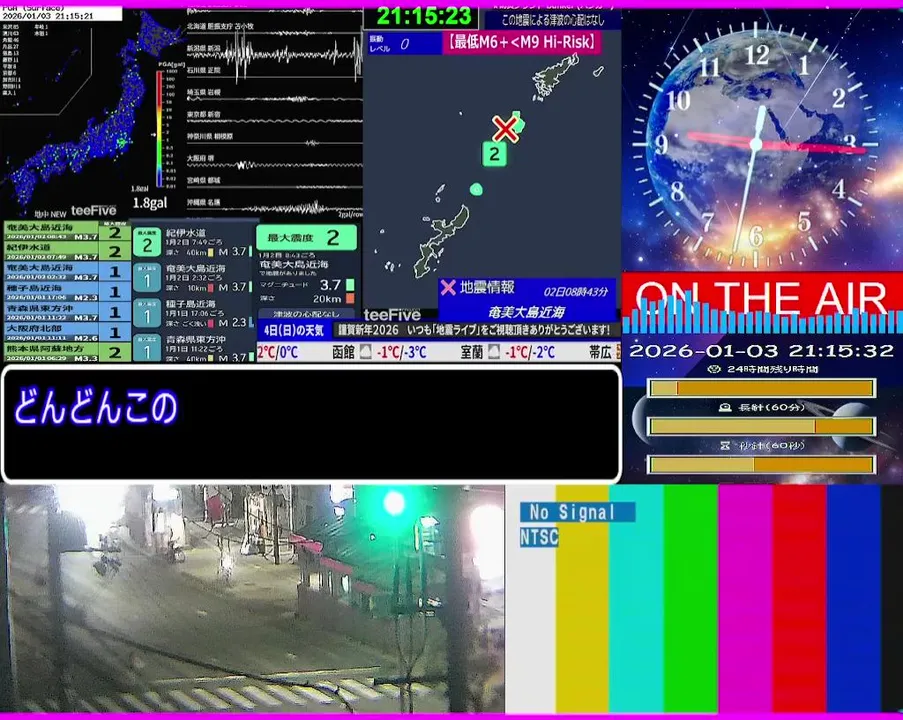Click the street camera live feed
The height and width of the screenshot is (720, 903).
tap(252, 599)
